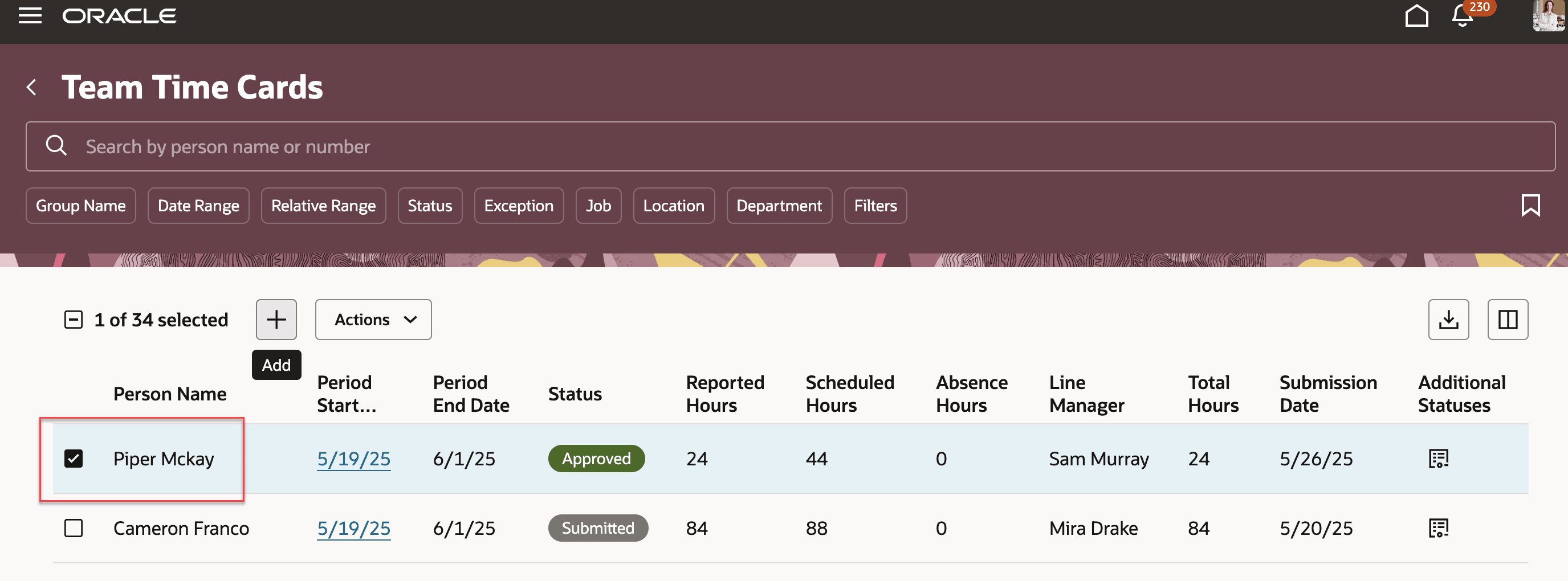The height and width of the screenshot is (581, 1568).
Task: Uncheck the Piper Mckay row checkbox
Action: (74, 458)
